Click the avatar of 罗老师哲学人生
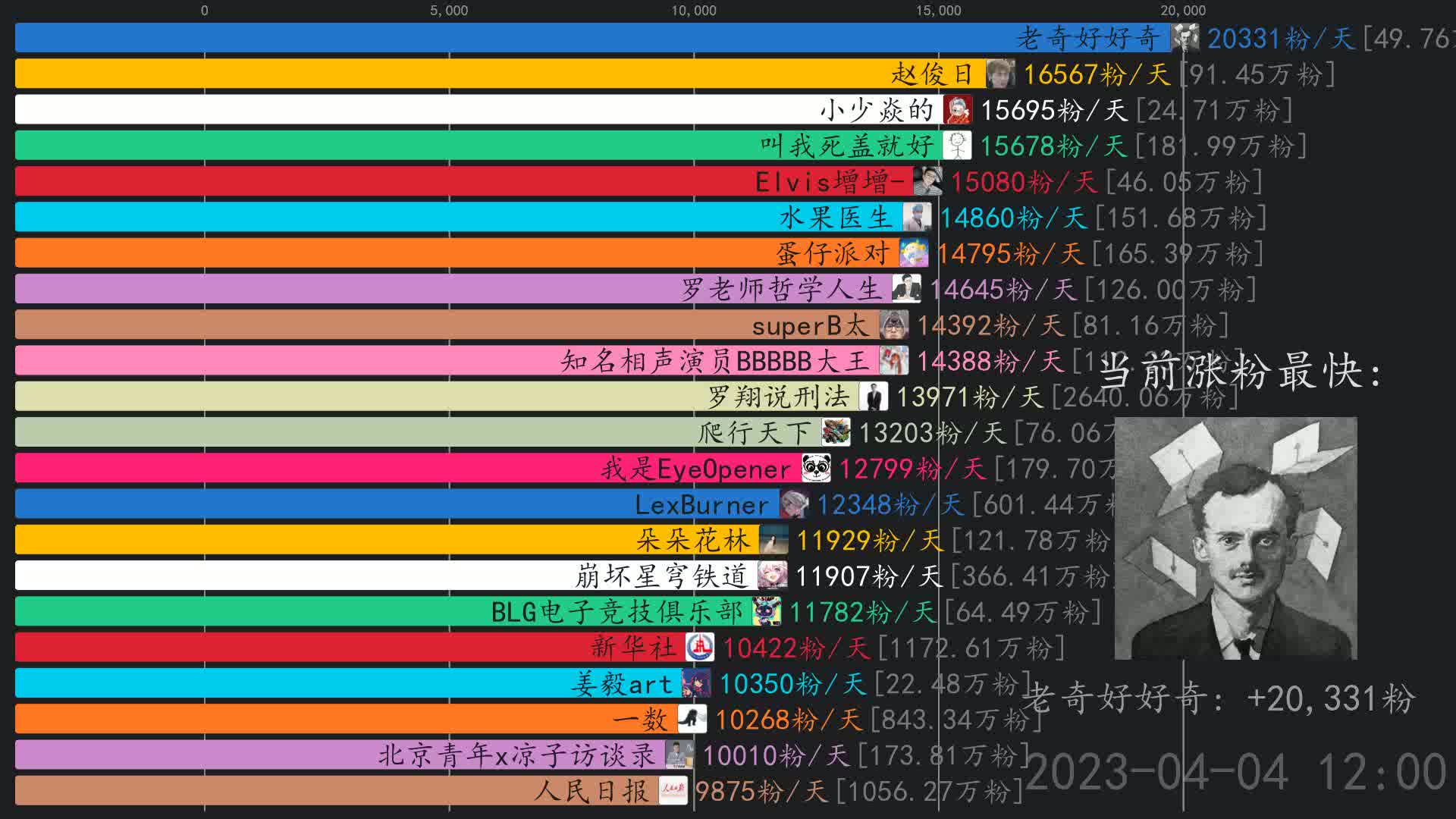Screen dimensions: 1456x819 907,289
